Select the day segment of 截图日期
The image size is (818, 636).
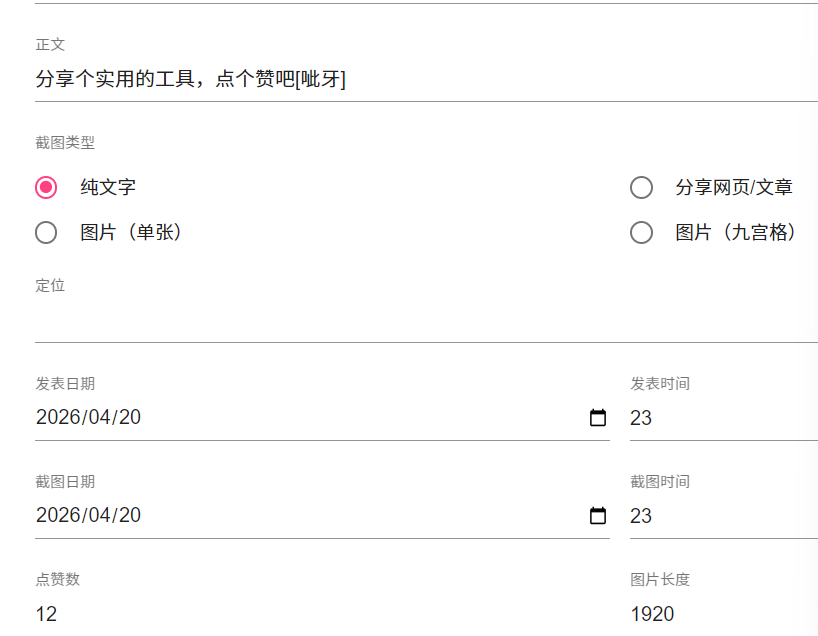coord(129,516)
